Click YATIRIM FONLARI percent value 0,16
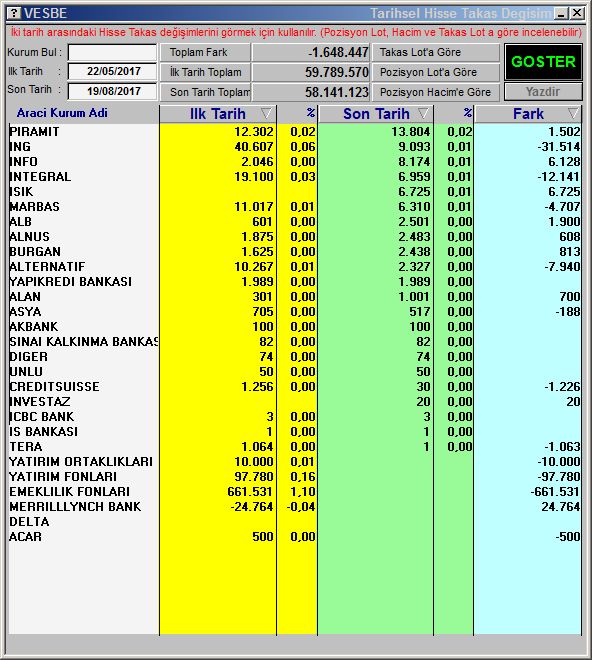The width and height of the screenshot is (592, 660). (303, 476)
